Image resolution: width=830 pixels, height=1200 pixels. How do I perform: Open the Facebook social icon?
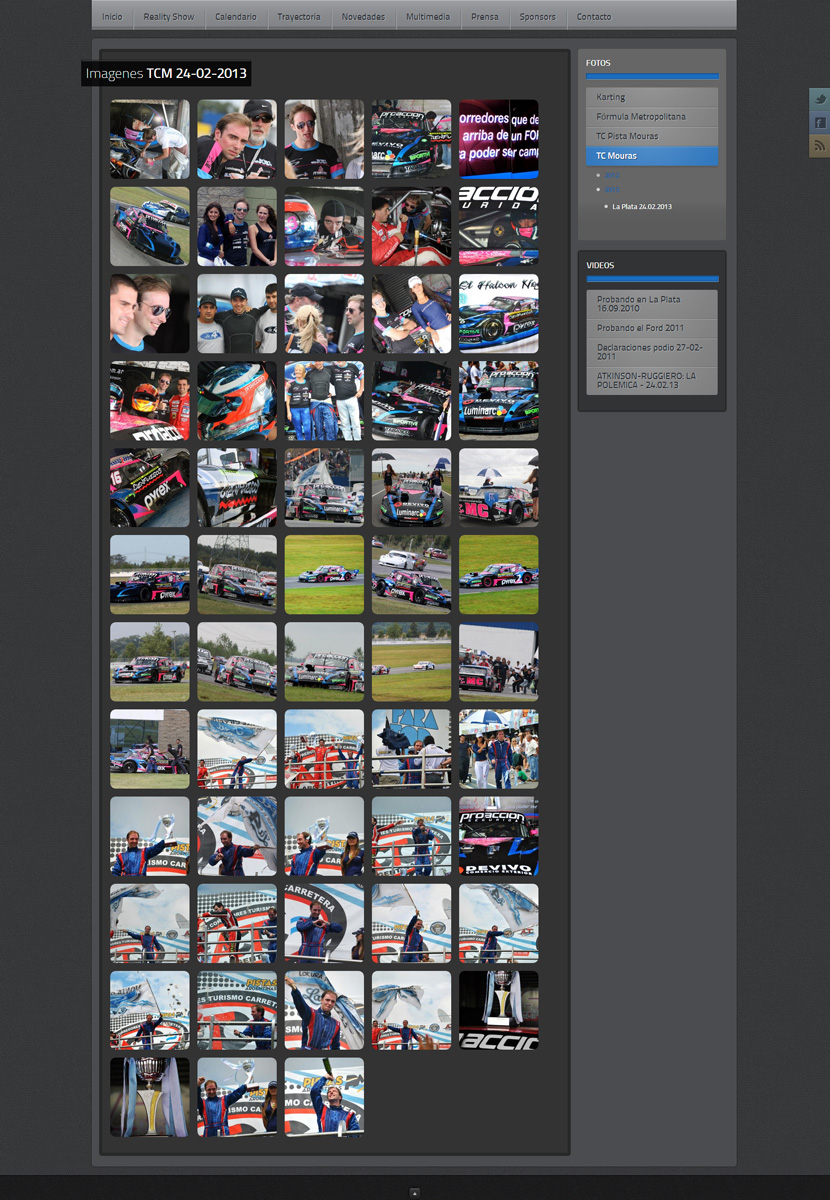[820, 122]
